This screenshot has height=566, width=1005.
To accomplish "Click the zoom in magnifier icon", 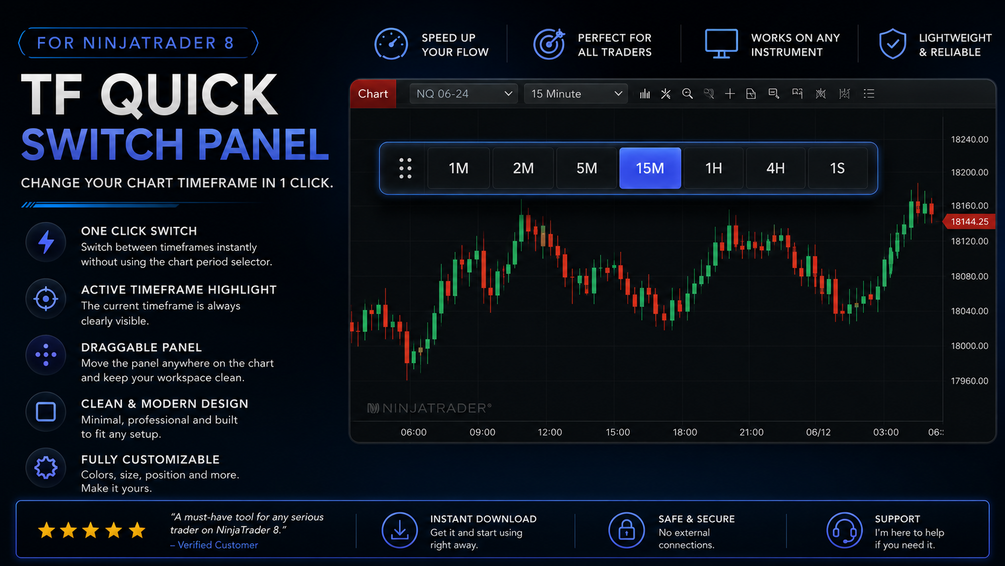I will pyautogui.click(x=687, y=94).
